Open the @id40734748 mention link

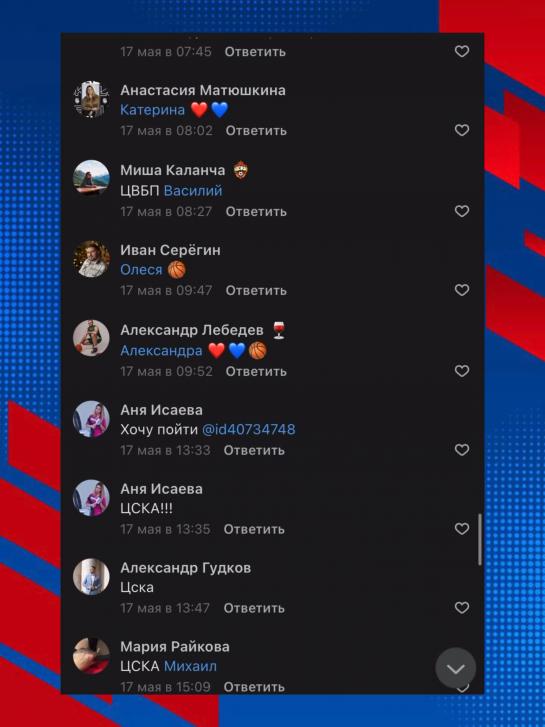tap(249, 430)
